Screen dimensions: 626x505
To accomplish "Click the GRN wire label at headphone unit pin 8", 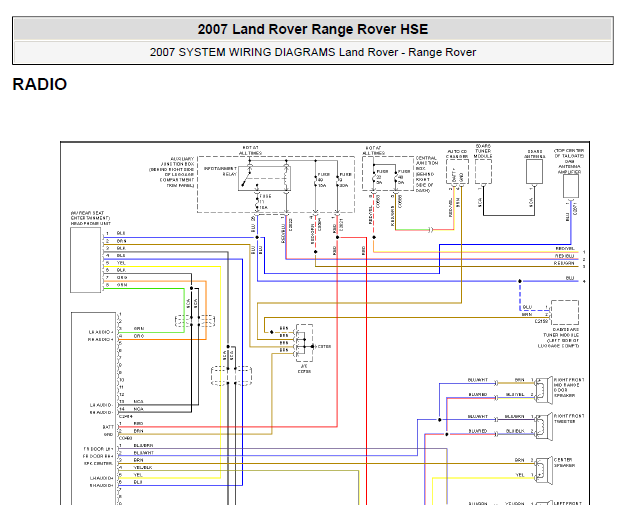I will (x=122, y=285).
